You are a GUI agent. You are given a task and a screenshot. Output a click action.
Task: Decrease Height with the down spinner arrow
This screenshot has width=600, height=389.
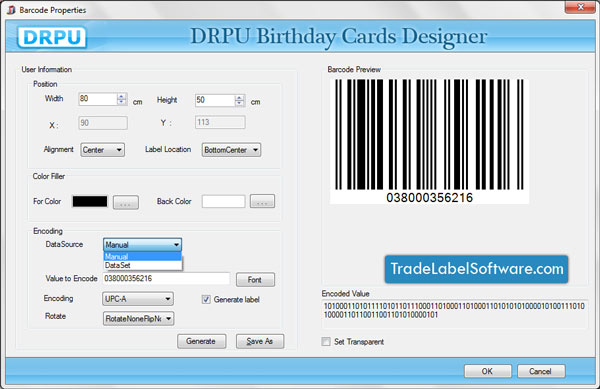click(x=240, y=104)
